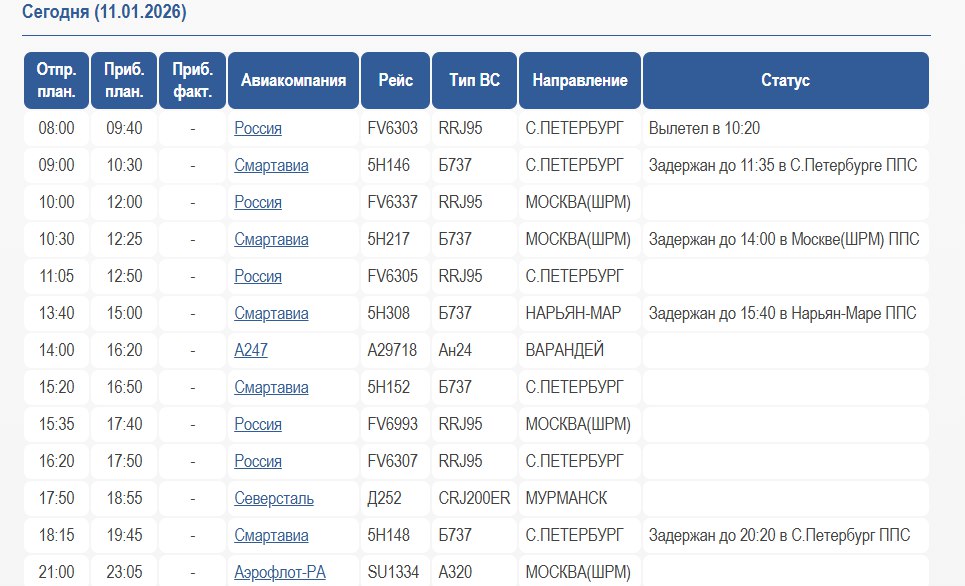965x586 pixels.
Task: Click the Статус column header
Action: [x=785, y=81]
